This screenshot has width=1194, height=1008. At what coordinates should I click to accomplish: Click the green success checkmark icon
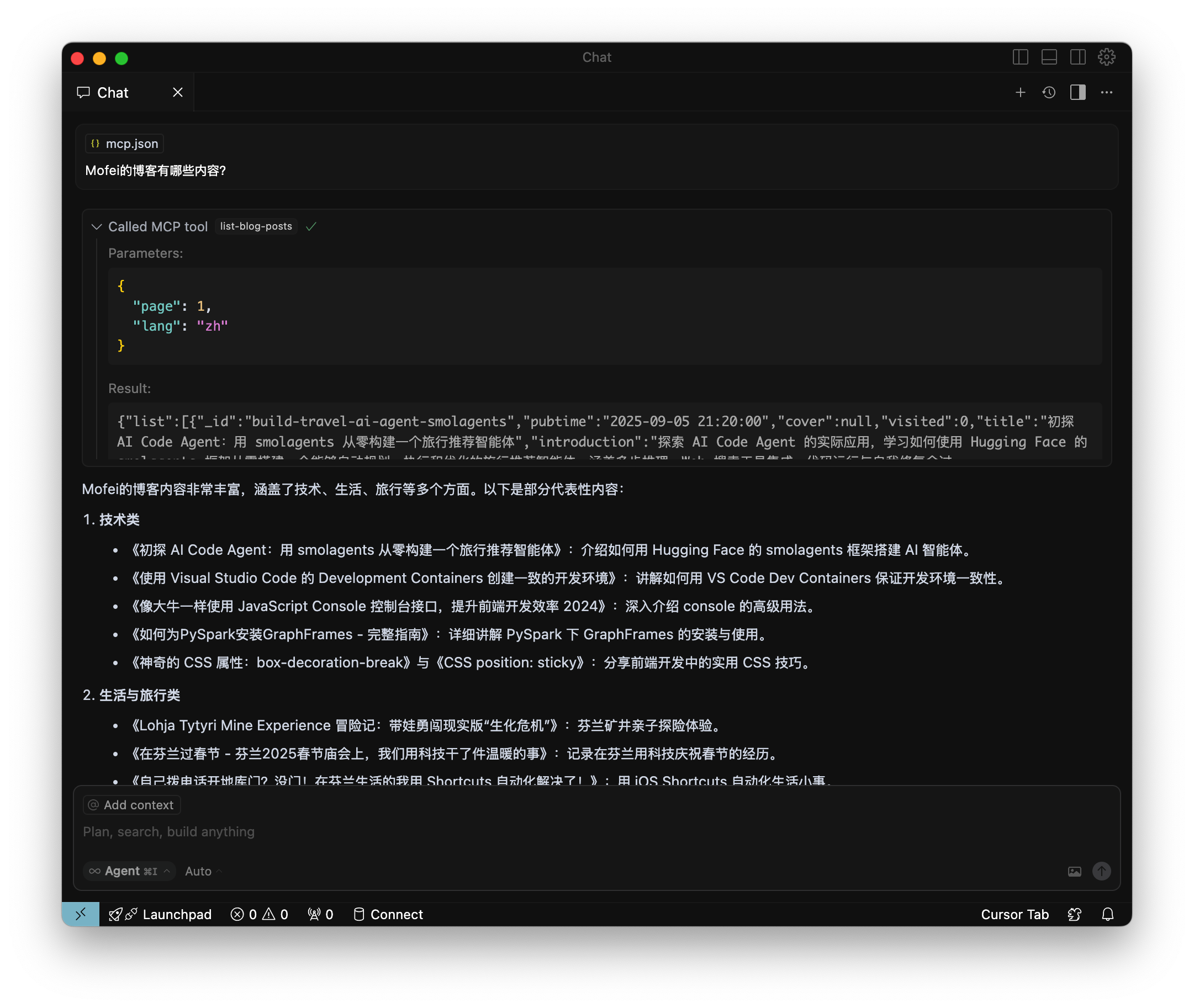point(311,227)
